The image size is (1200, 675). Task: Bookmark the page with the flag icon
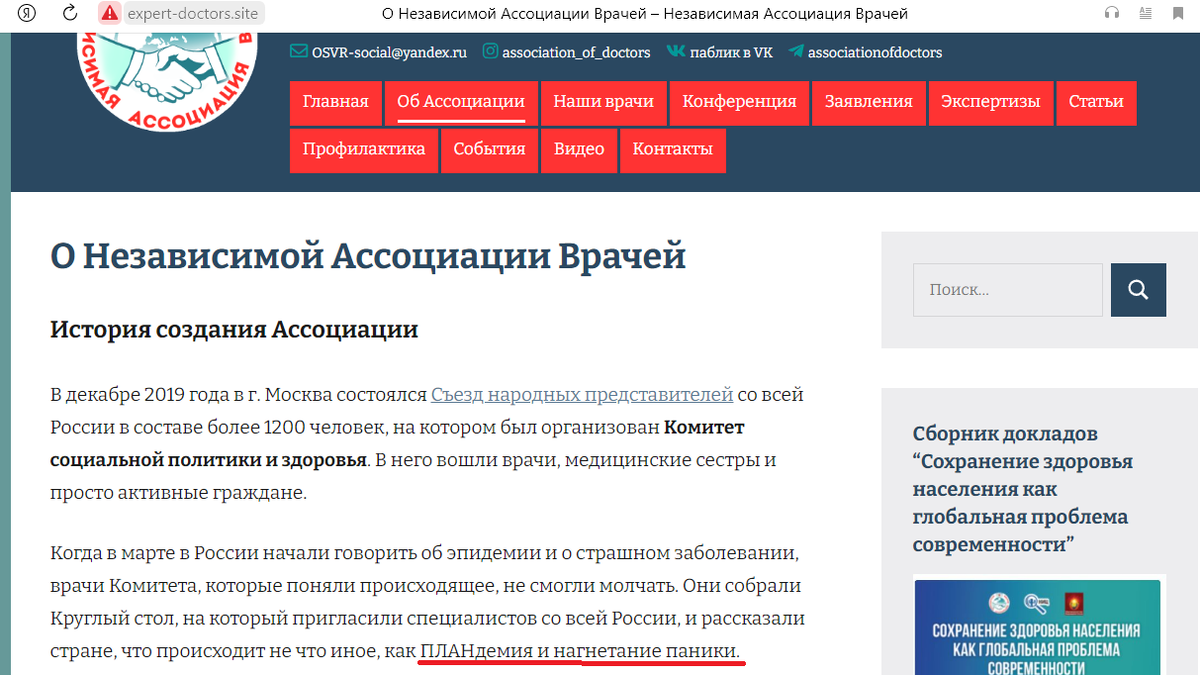click(x=1178, y=14)
